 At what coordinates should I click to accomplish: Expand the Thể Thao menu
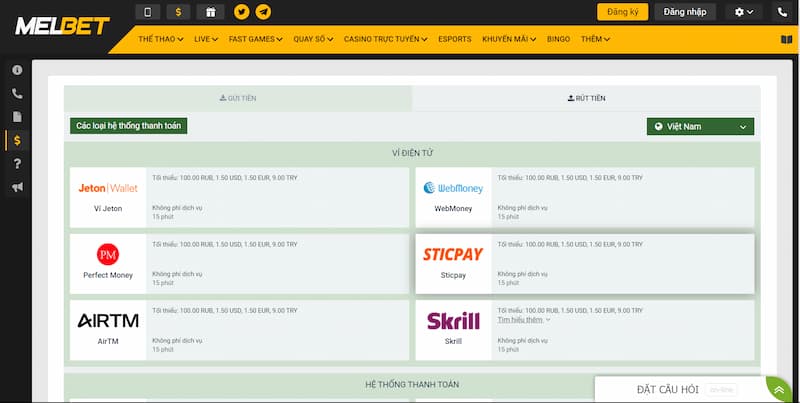click(163, 39)
